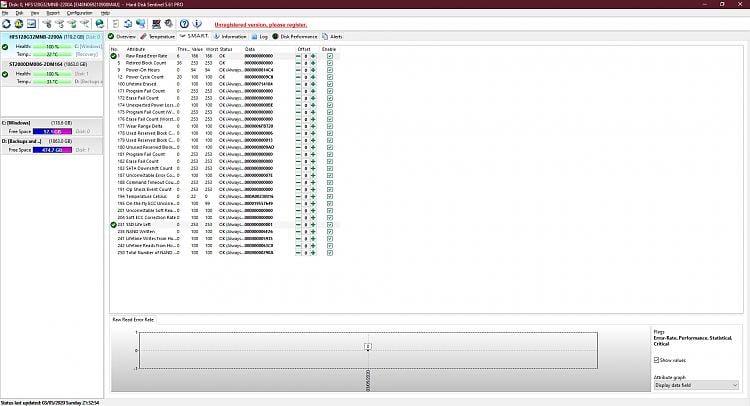Click the plus offset icon for Wear Range Delta
The image size is (750, 406).
coord(313,126)
